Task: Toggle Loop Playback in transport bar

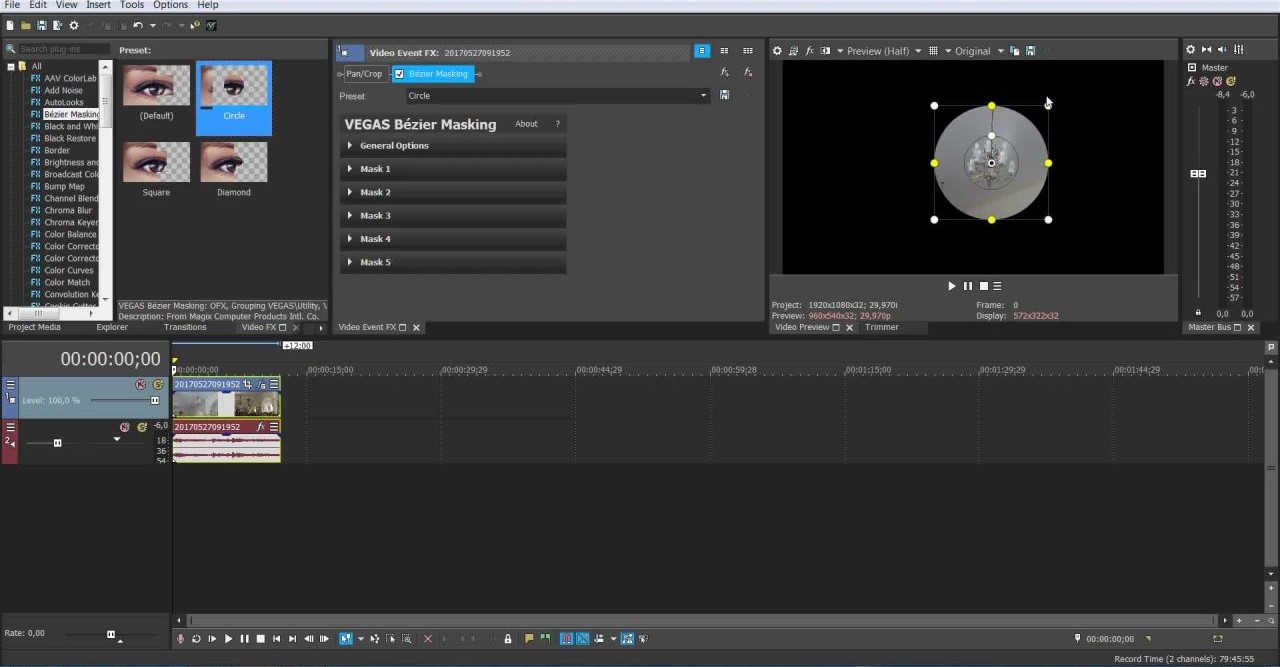Action: 196,638
